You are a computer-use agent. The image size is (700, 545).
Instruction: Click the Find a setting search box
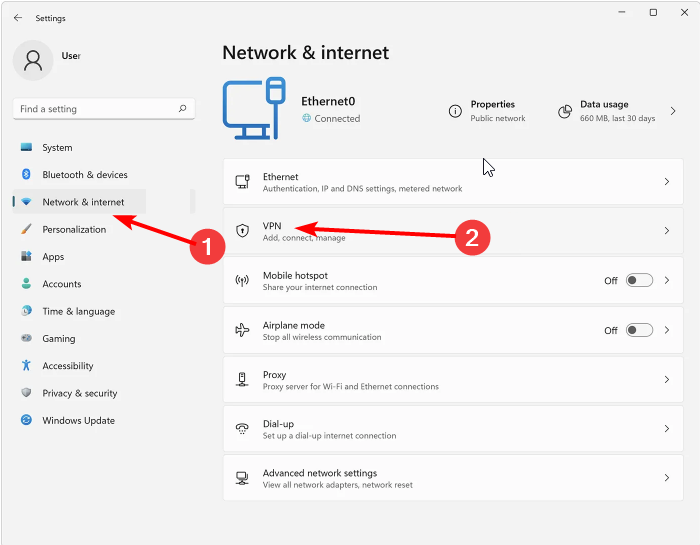(104, 108)
